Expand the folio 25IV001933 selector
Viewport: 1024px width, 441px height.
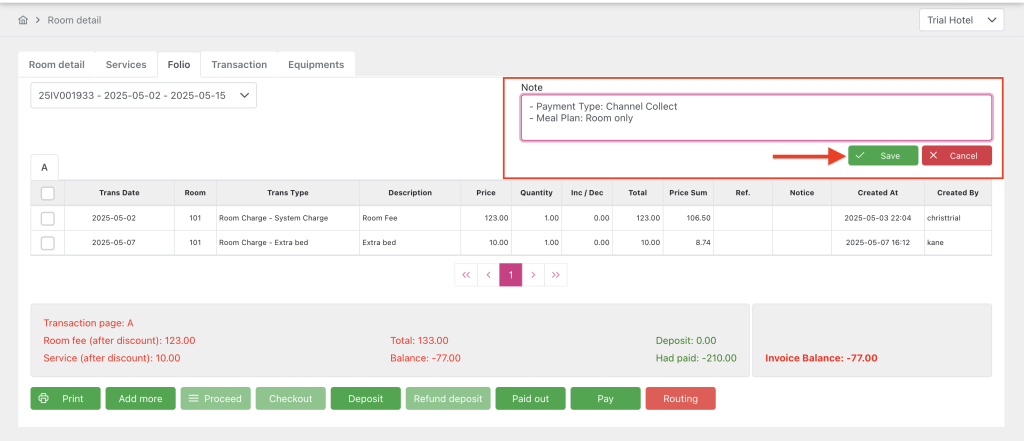pyautogui.click(x=143, y=95)
